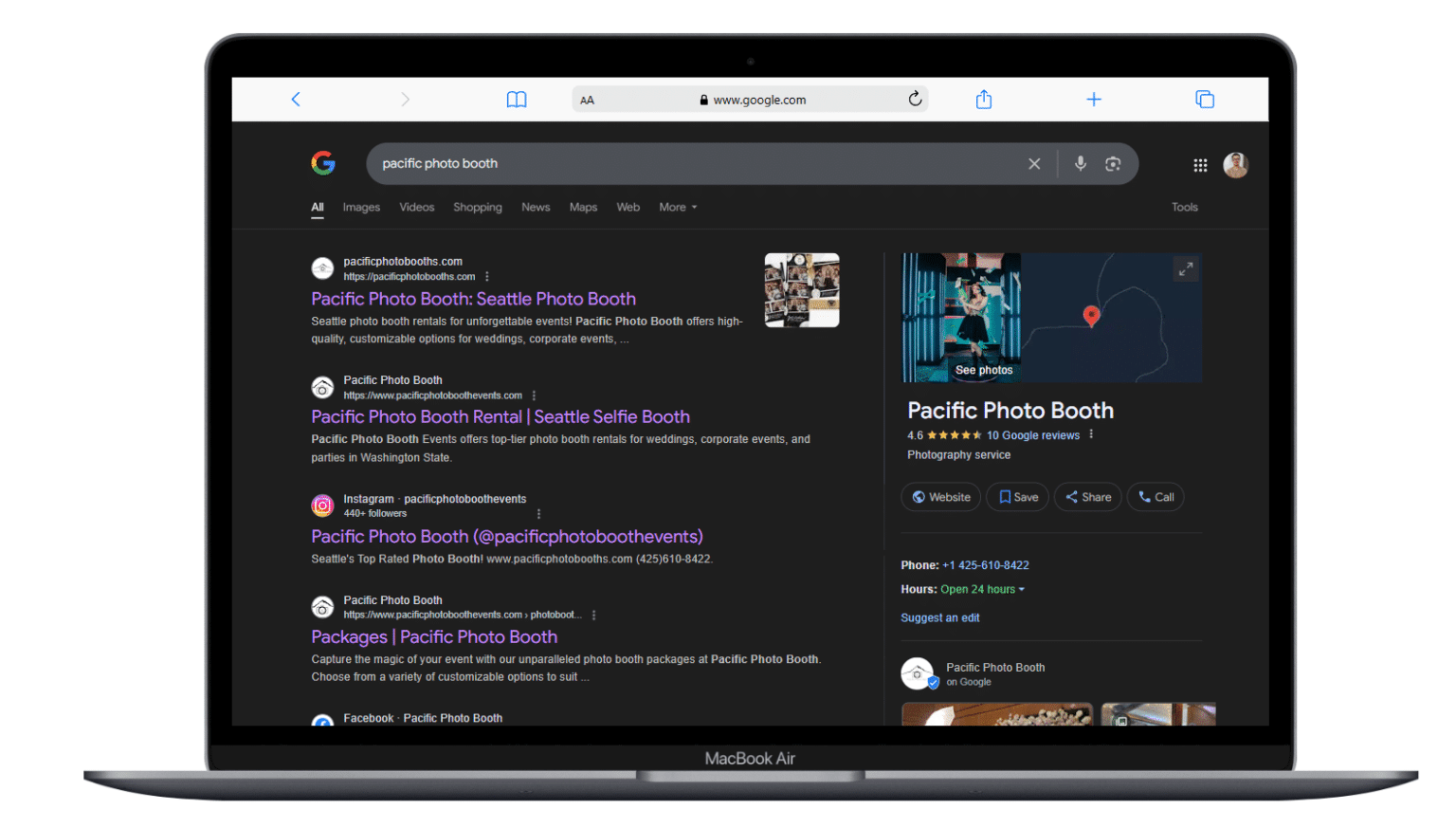The height and width of the screenshot is (828, 1456).
Task: Open Pacific Photo Booth: Seattle Photo Booth result
Action: [x=474, y=299]
